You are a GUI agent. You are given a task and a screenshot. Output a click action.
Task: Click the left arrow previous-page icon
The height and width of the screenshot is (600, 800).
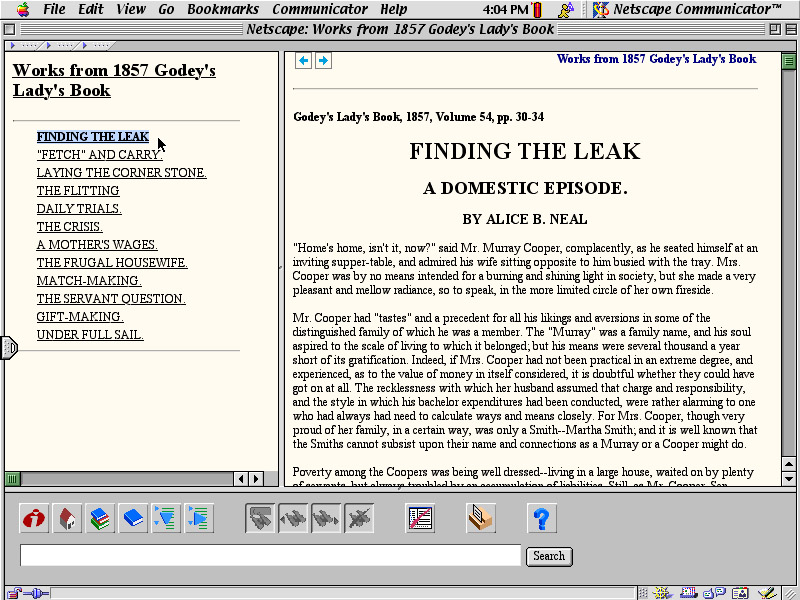pyautogui.click(x=304, y=61)
